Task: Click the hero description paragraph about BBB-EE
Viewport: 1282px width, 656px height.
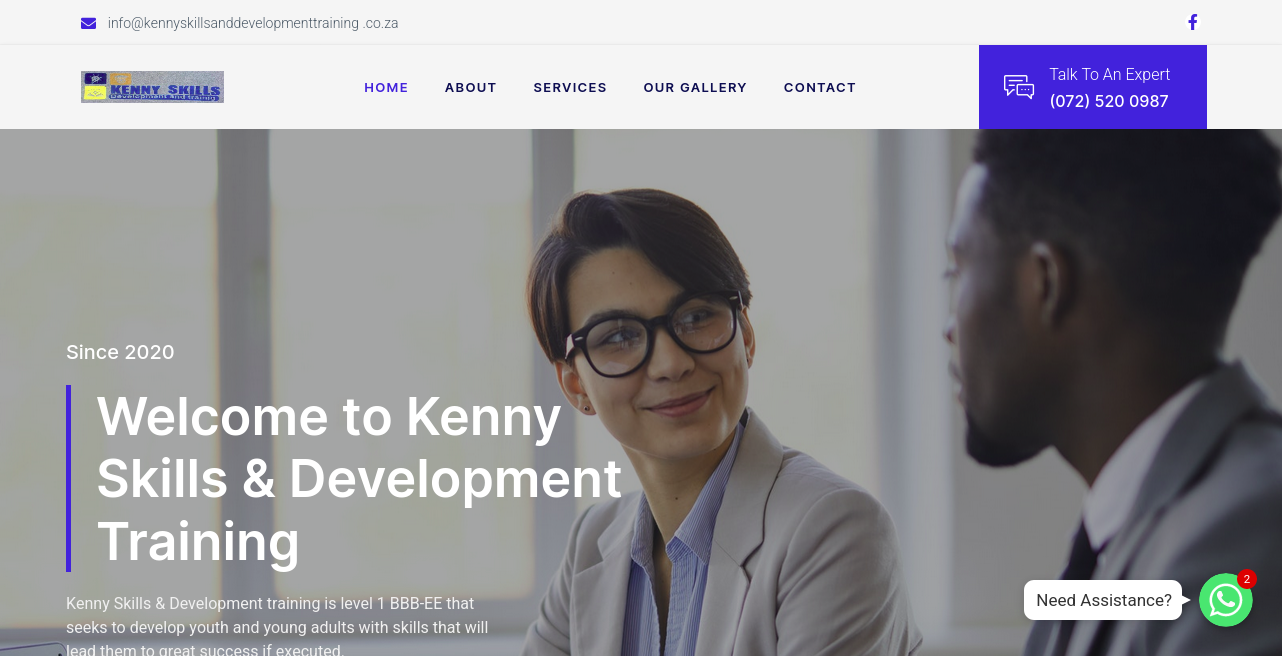Action: tap(277, 627)
